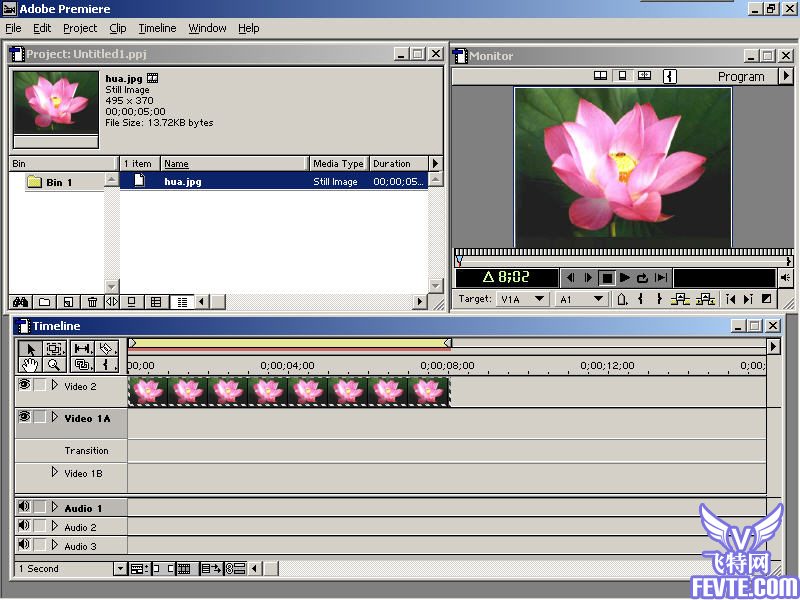Expand the Video 2 track triangle
This screenshot has width=800, height=600.
pos(55,385)
